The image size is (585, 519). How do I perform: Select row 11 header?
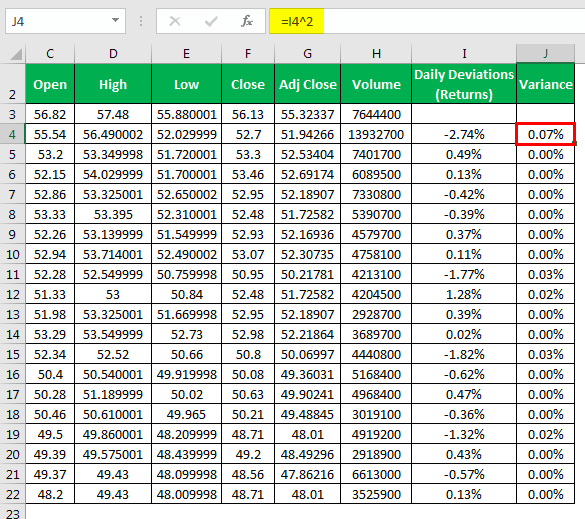coord(12,274)
